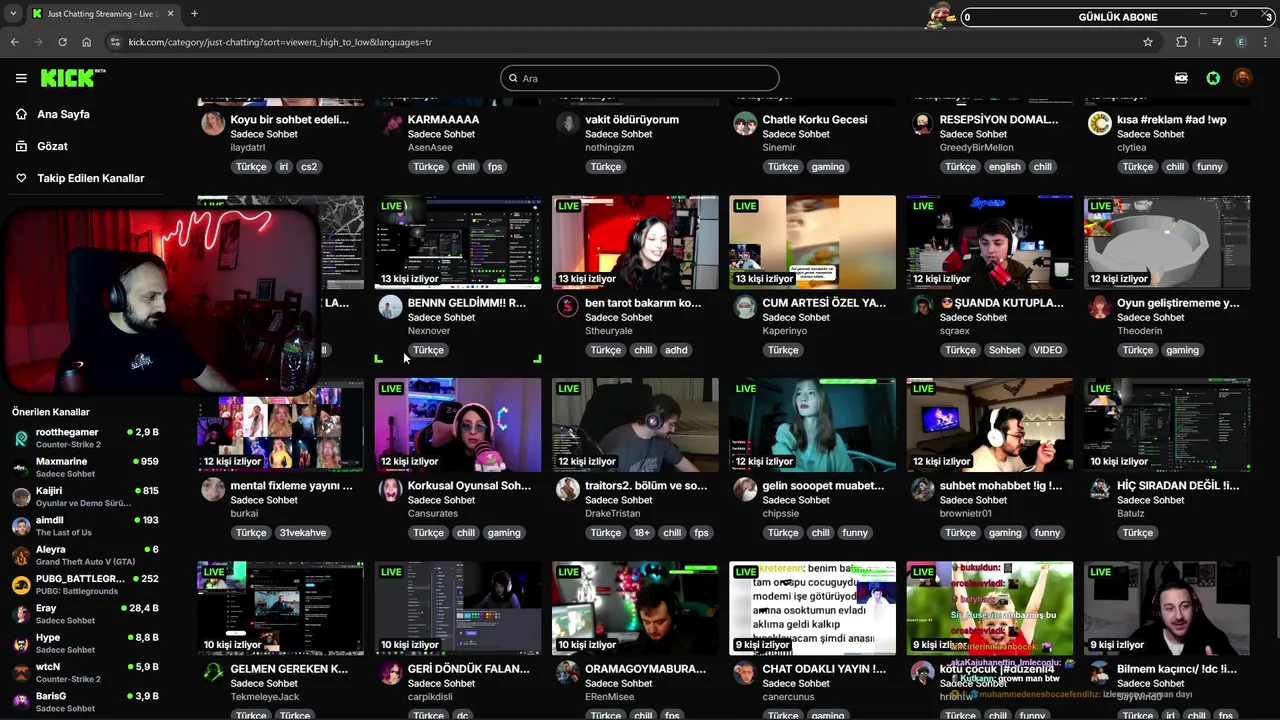Click the english tag under GreedyBirMellon
The height and width of the screenshot is (720, 1280).
click(1004, 167)
